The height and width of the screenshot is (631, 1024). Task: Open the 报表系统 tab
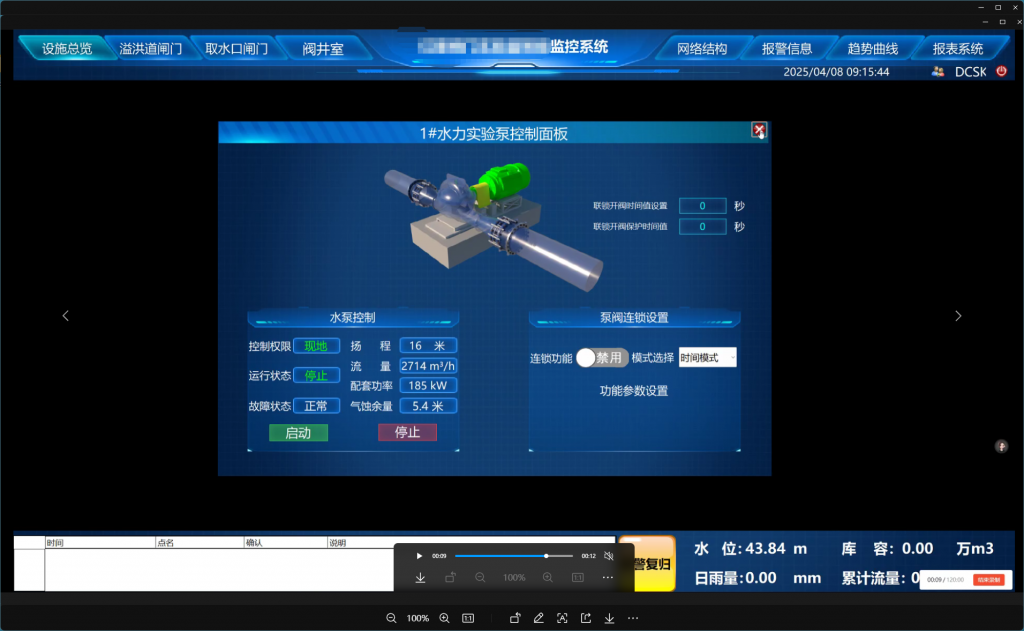point(958,48)
